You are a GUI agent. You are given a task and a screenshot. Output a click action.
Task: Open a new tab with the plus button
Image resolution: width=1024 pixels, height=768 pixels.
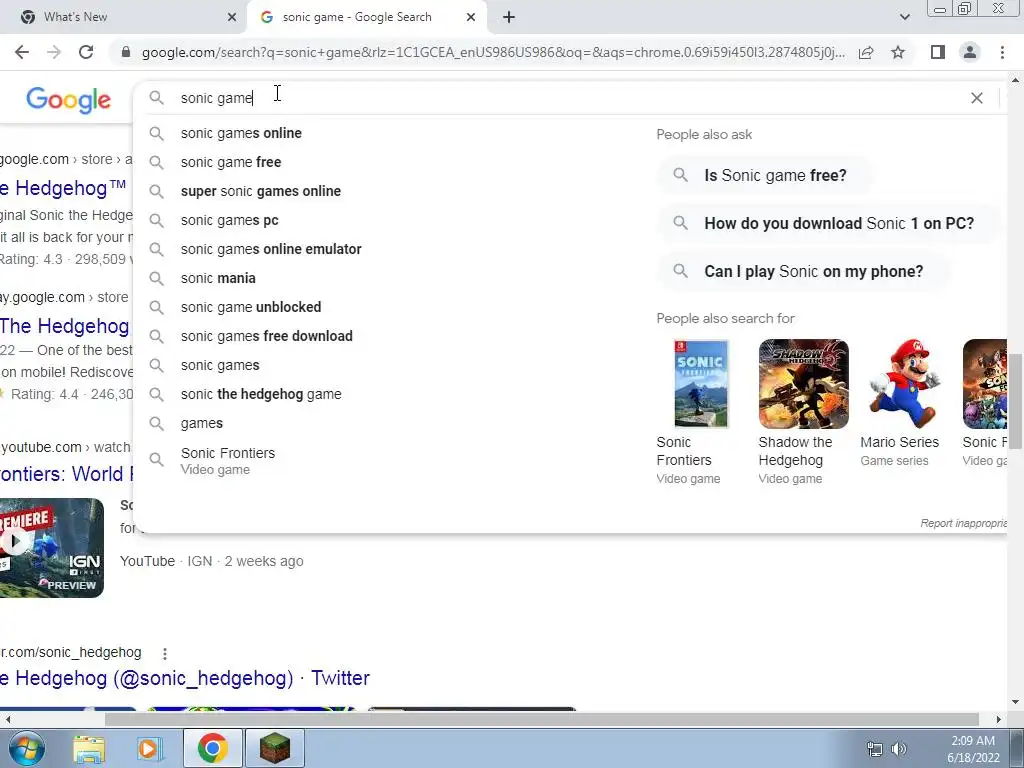coord(509,18)
